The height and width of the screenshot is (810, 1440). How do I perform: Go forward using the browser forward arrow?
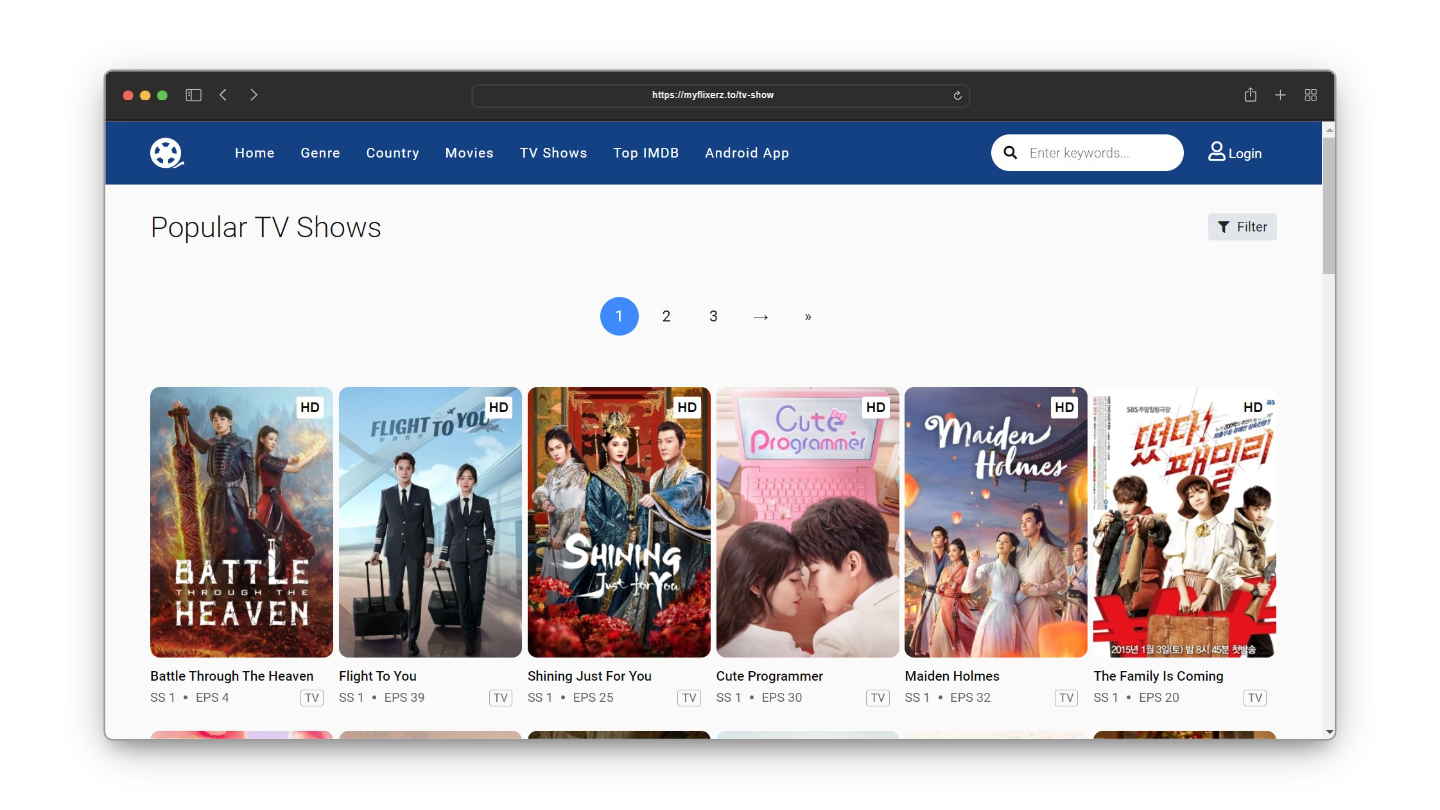(x=254, y=95)
